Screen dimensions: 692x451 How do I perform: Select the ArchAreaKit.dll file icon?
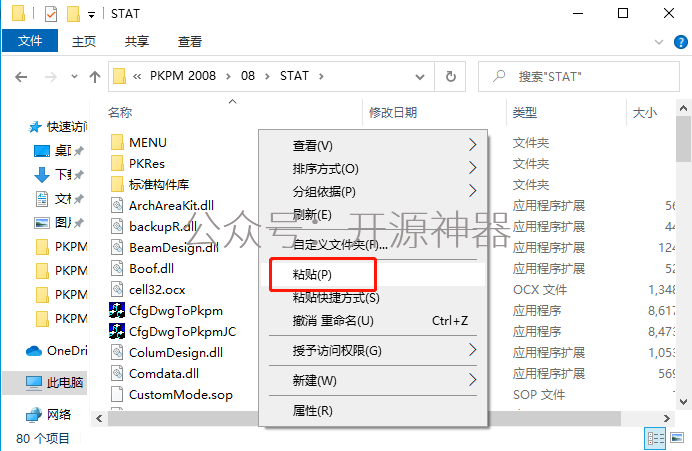[x=117, y=206]
